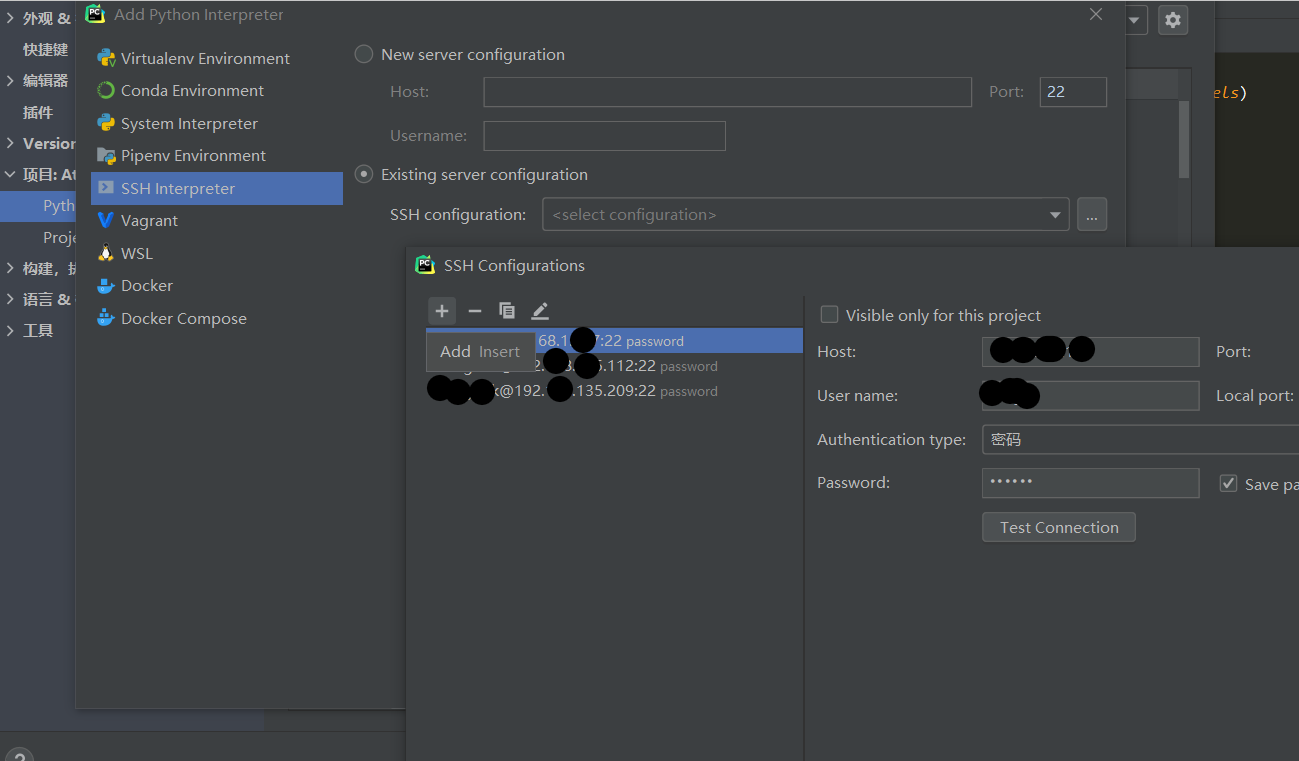This screenshot has width=1299, height=761.
Task: Click the Remove minus icon in SSH Configurations
Action: coord(475,311)
